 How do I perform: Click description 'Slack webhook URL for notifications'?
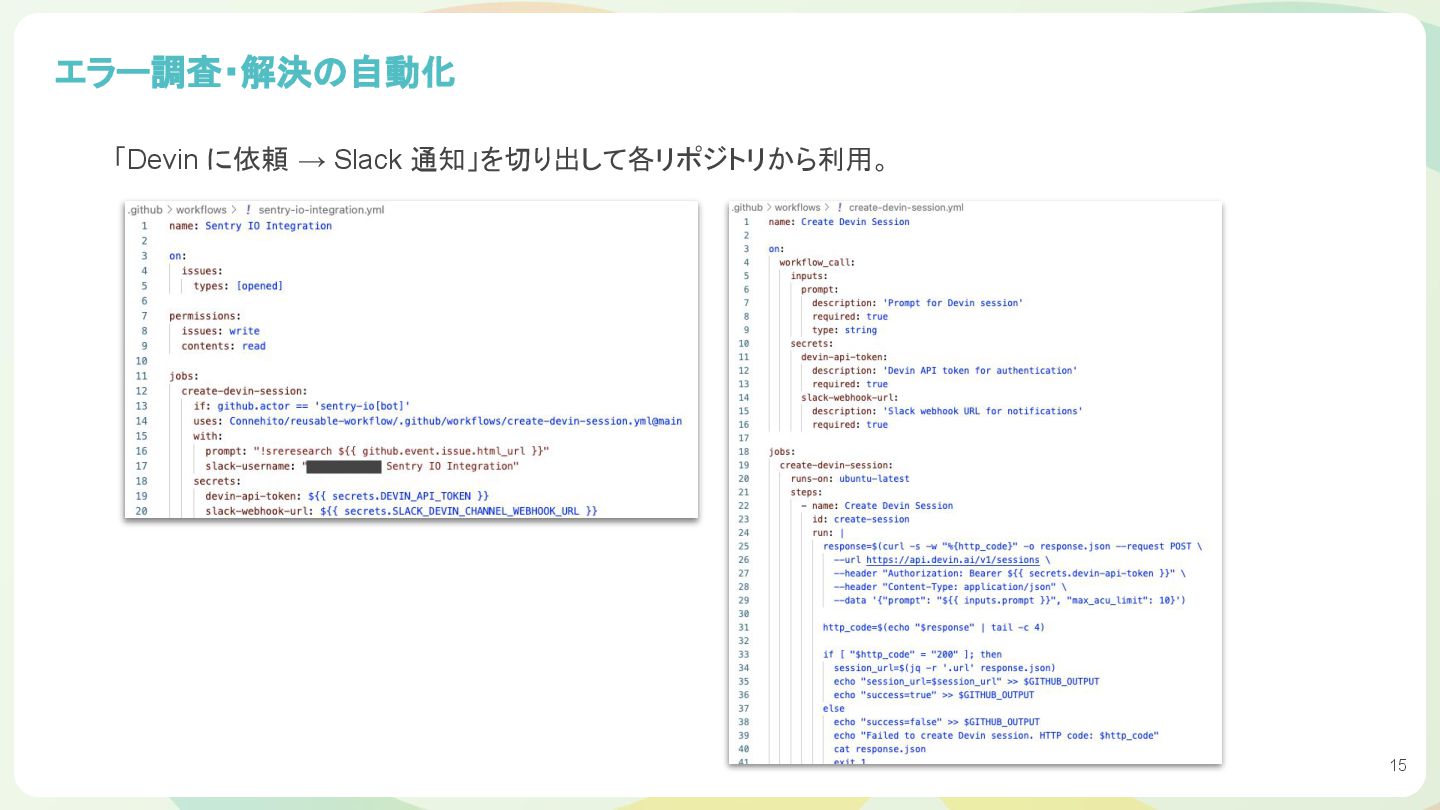[947, 411]
